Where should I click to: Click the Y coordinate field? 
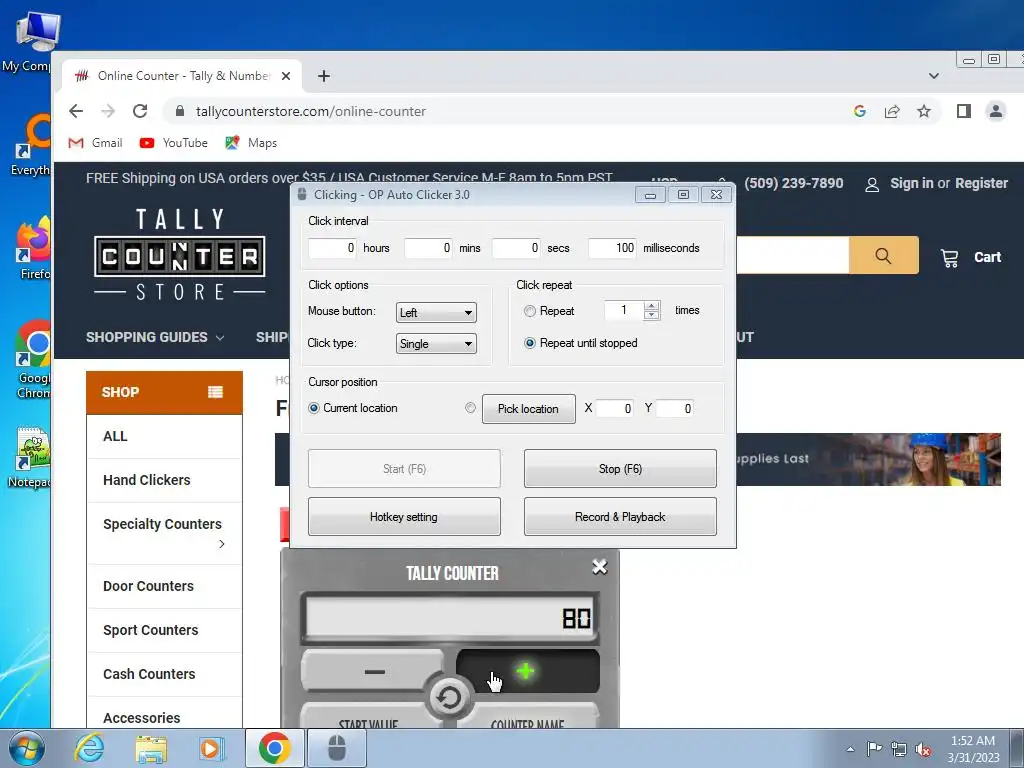pyautogui.click(x=674, y=409)
